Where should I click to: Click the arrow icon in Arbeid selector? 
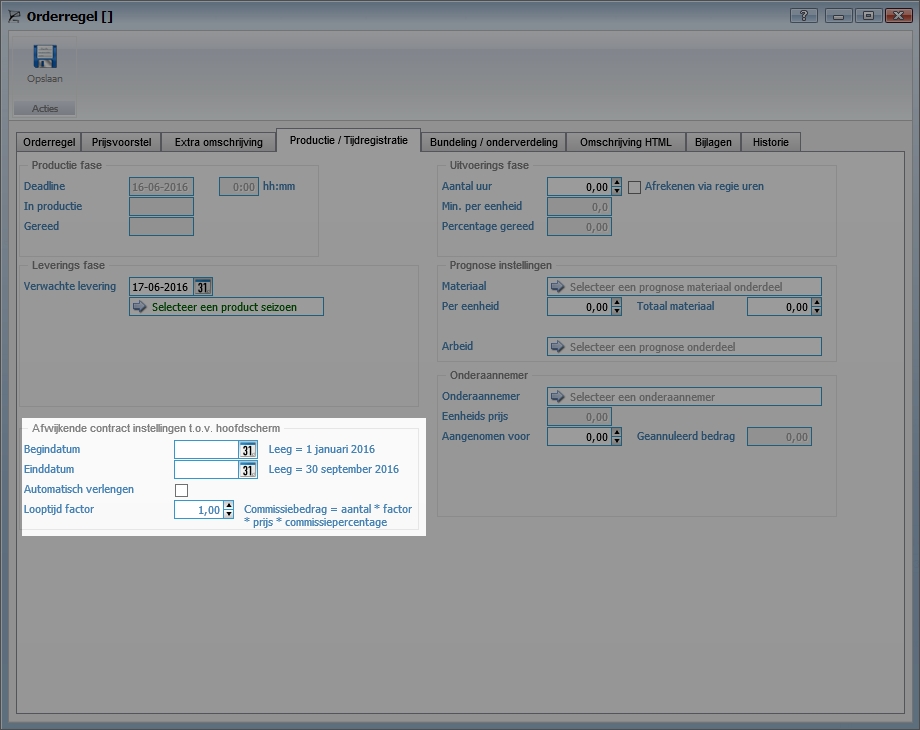click(558, 347)
